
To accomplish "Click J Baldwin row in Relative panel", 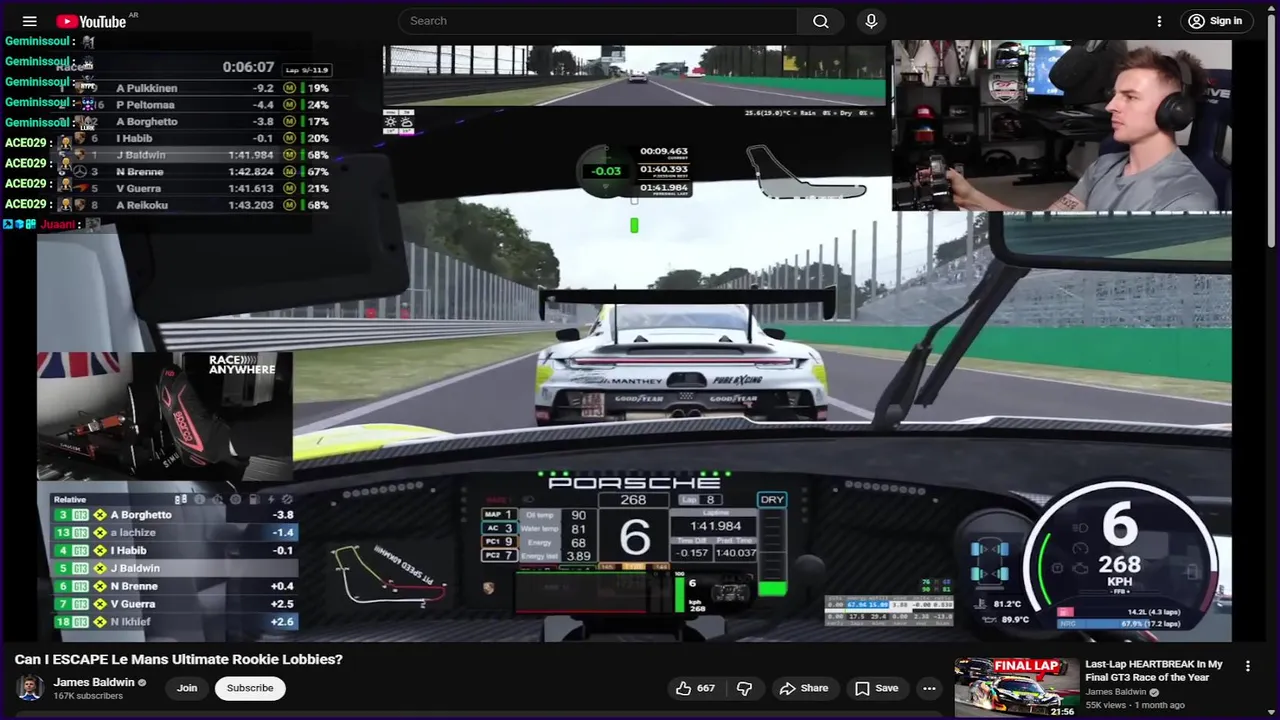I will pos(174,568).
